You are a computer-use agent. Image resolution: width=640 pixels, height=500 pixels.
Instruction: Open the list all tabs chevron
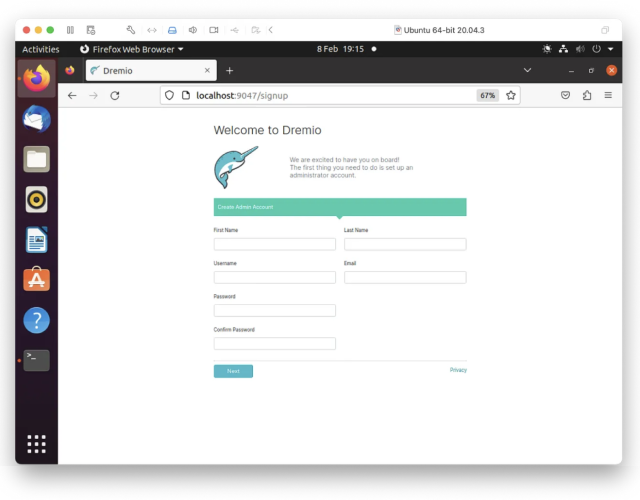[x=527, y=70]
